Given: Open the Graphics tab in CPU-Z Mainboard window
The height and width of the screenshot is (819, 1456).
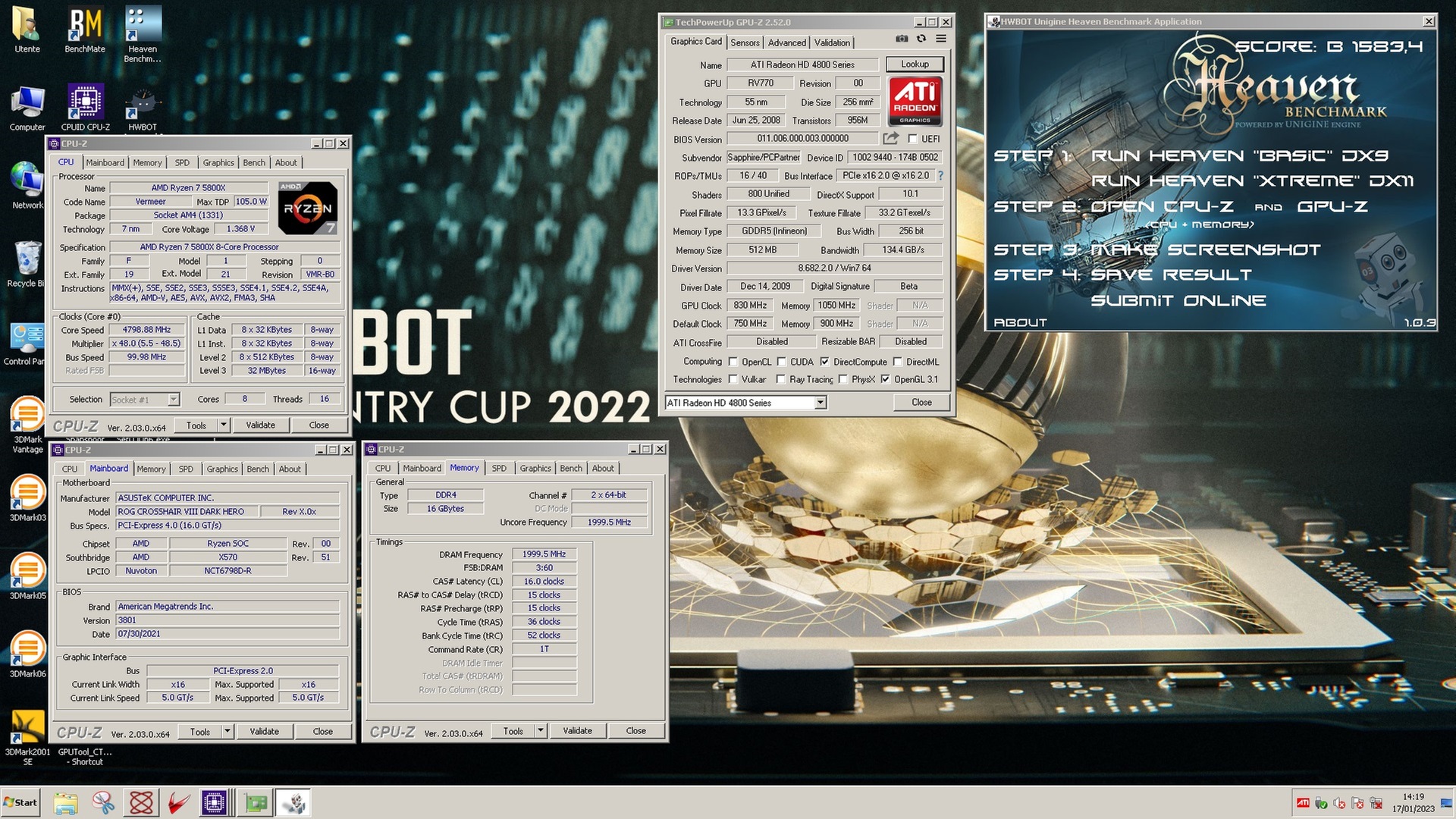Looking at the screenshot, I should (222, 469).
